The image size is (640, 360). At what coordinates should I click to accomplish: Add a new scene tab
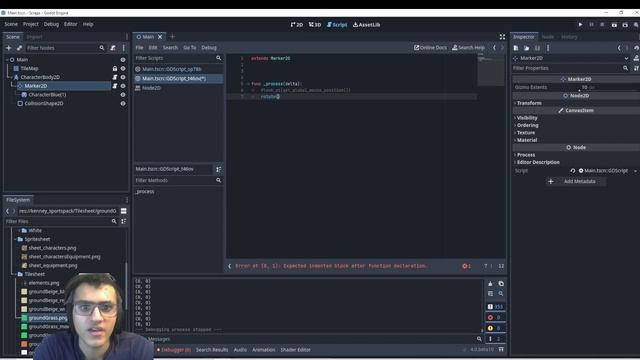point(172,37)
